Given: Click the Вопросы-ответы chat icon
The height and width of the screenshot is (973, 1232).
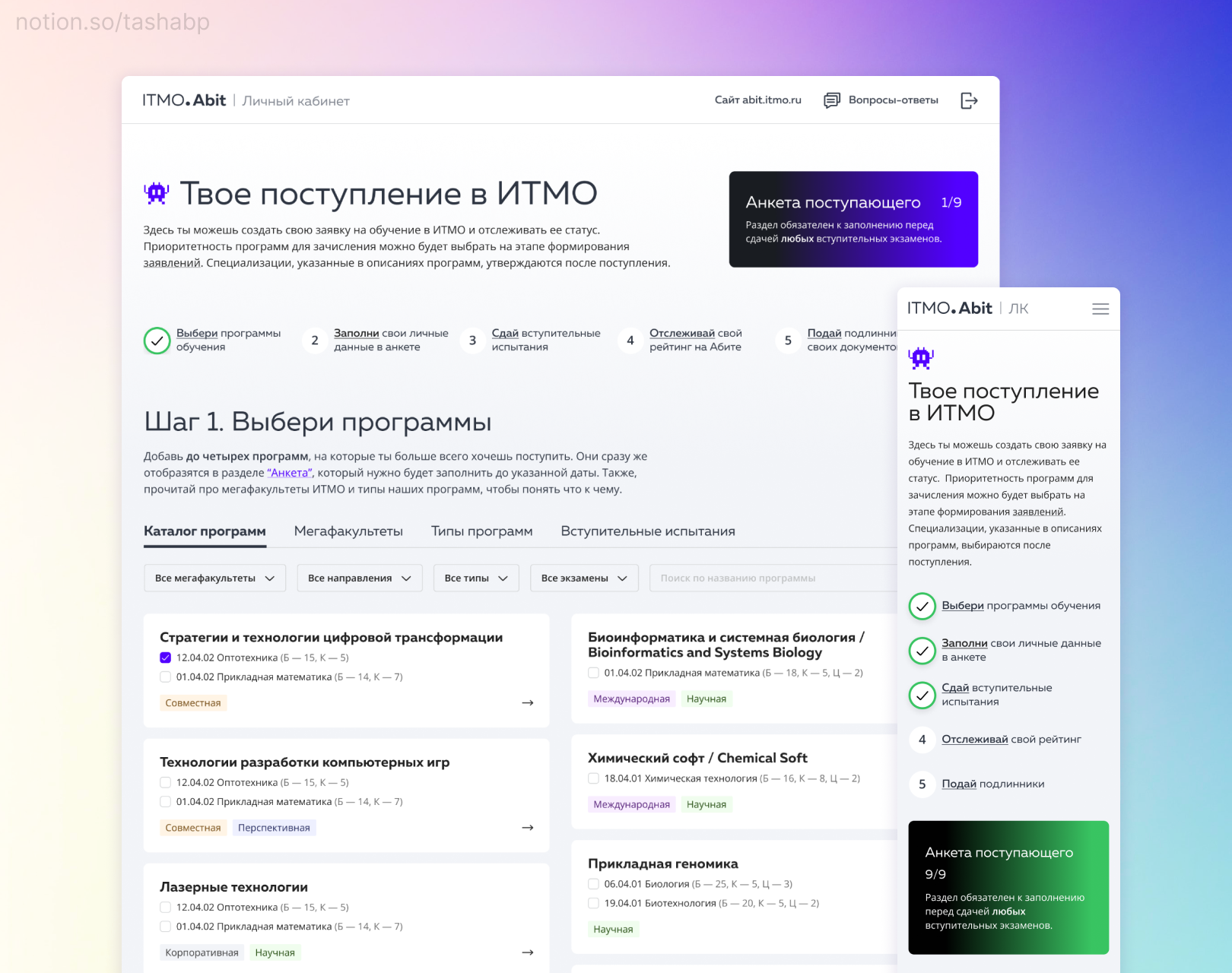Looking at the screenshot, I should pos(832,100).
